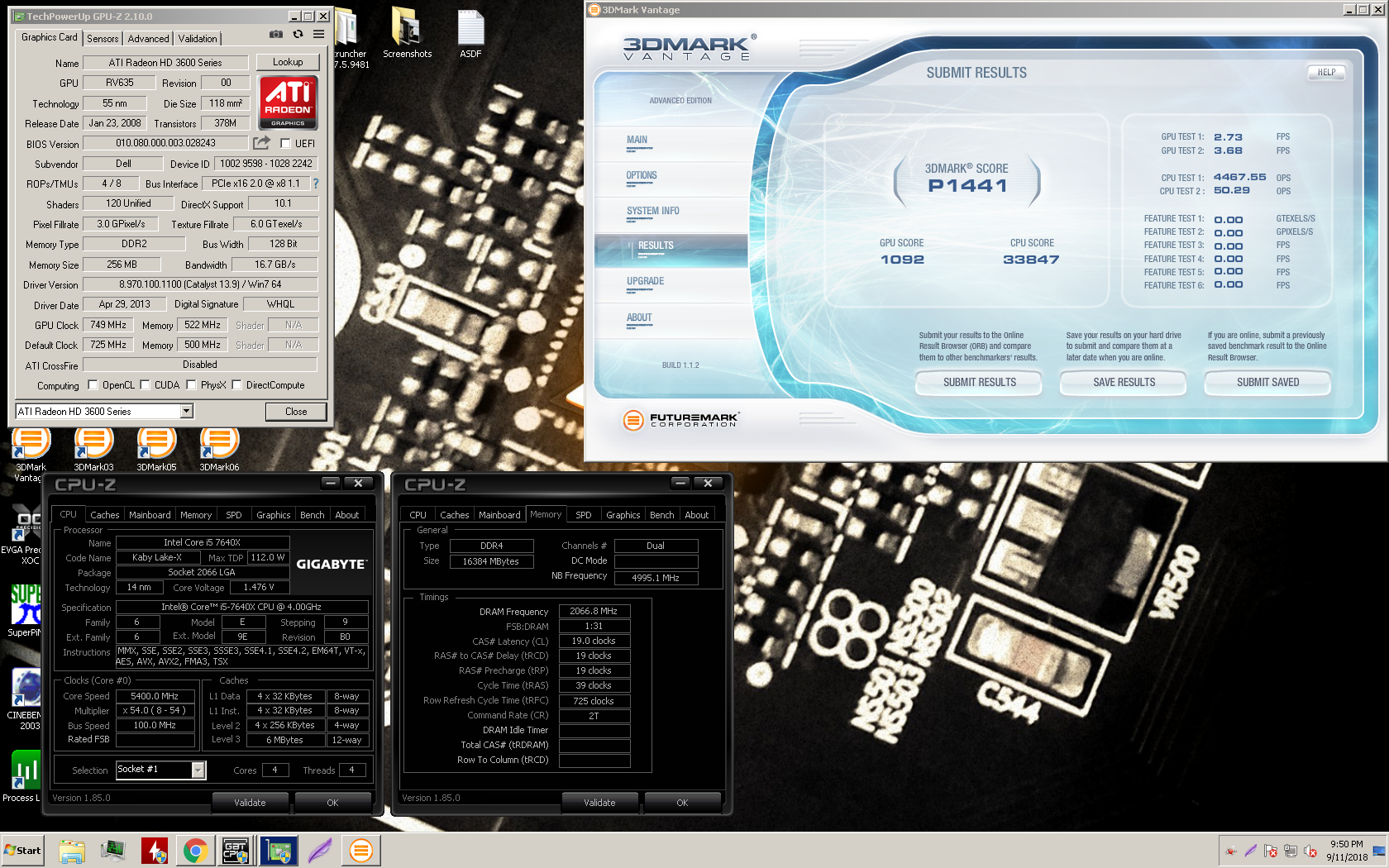Click the GPU Name field in GPU-Z
This screenshot has height=868, width=1389.
pos(165,62)
